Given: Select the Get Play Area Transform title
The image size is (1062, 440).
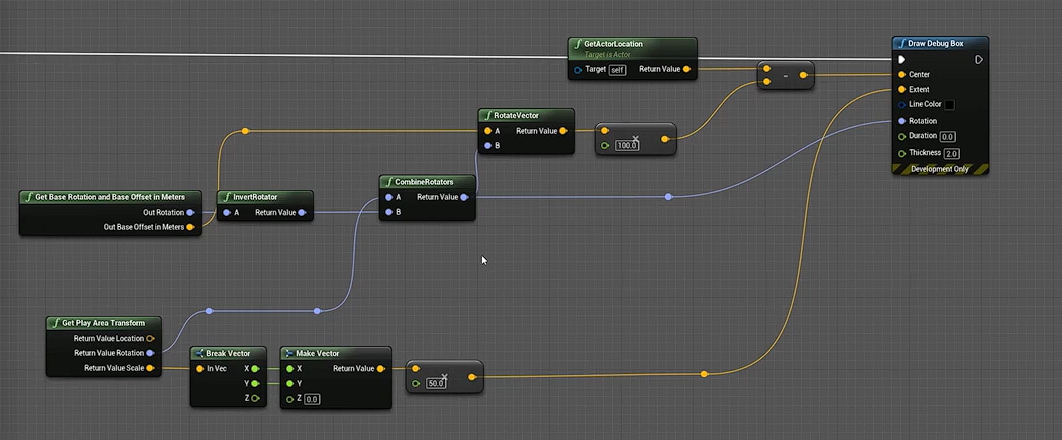Looking at the screenshot, I should (x=103, y=323).
